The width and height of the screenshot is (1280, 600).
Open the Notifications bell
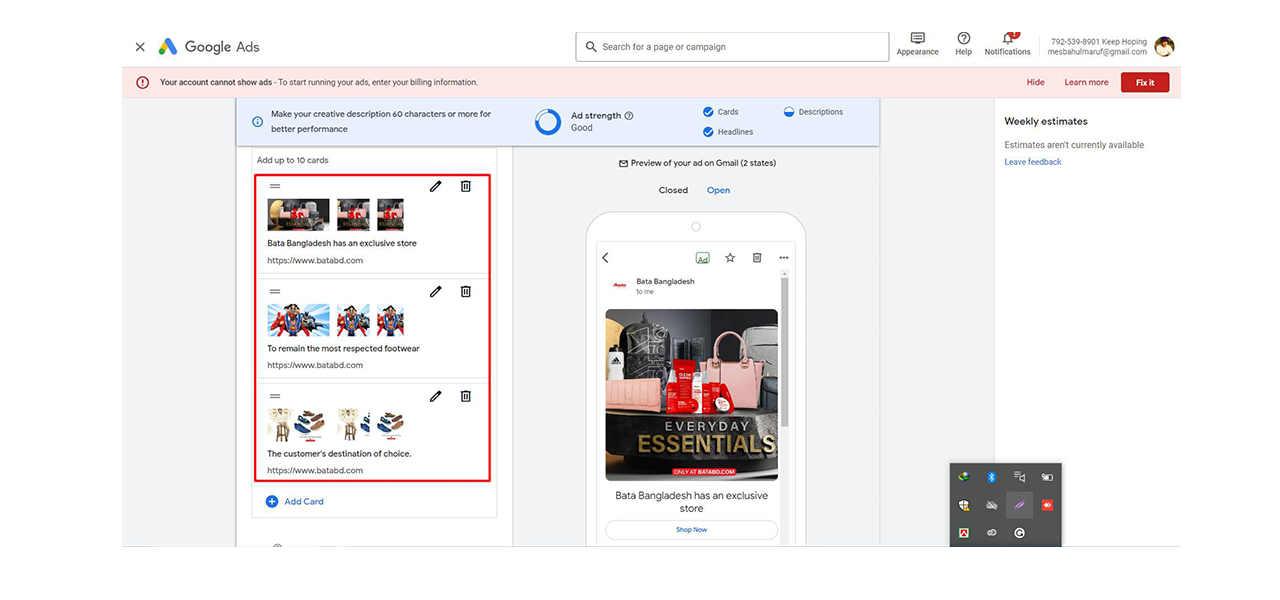pos(1007,40)
